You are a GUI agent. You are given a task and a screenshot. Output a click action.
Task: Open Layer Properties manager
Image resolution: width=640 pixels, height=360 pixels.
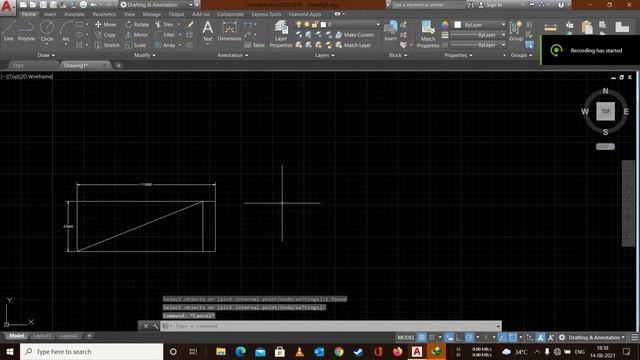pos(281,34)
